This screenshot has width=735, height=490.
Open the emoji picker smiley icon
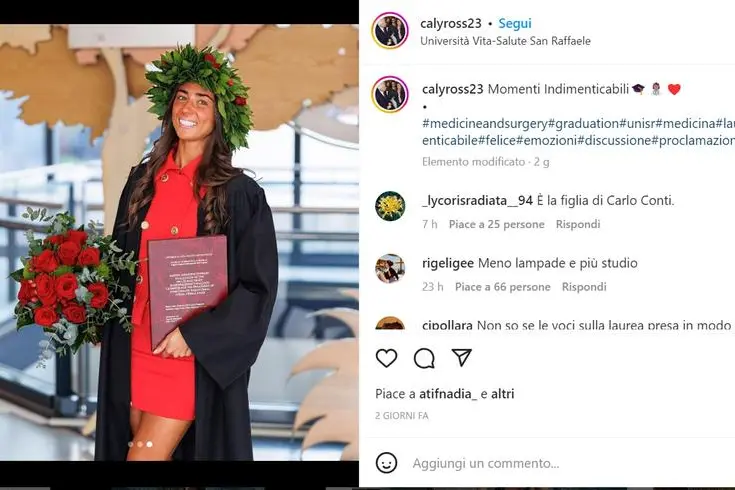[x=386, y=463]
